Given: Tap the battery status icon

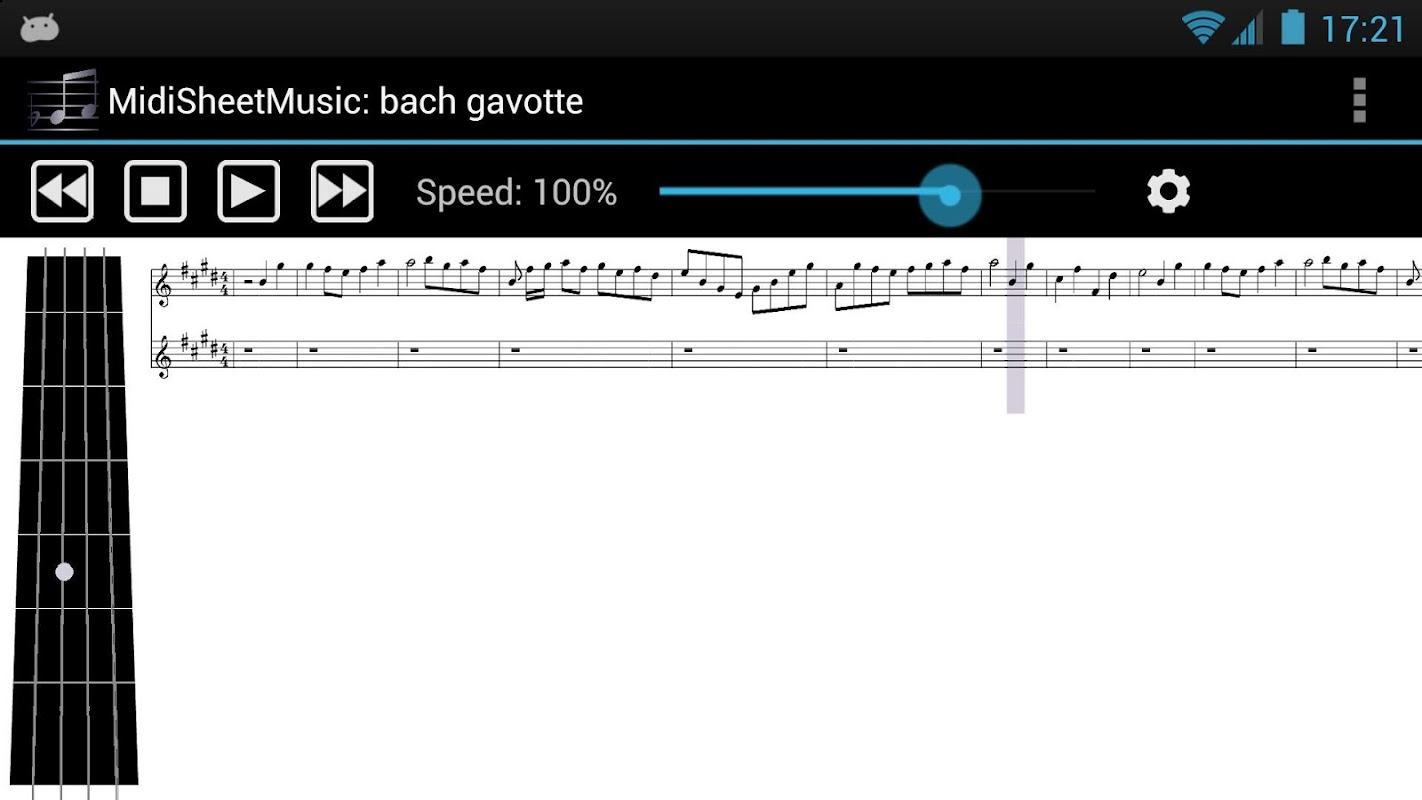Looking at the screenshot, I should (x=1293, y=27).
